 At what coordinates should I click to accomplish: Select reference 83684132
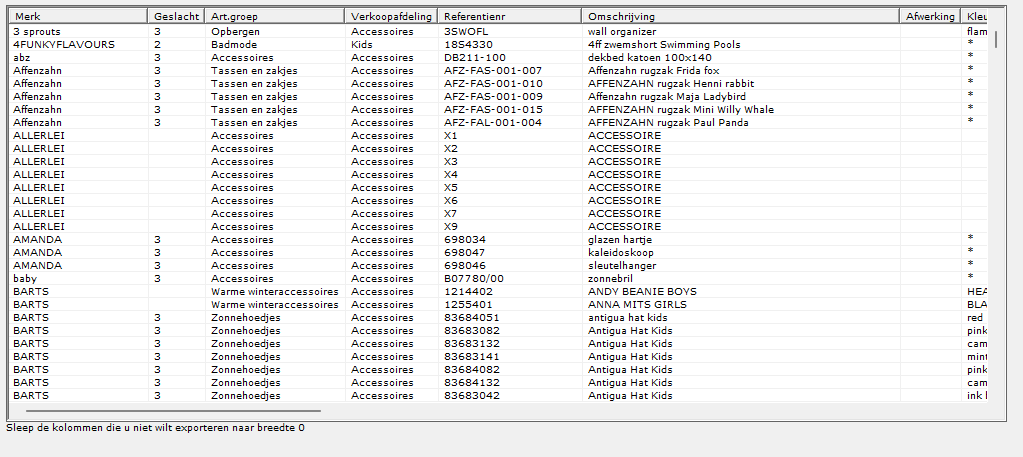(472, 383)
